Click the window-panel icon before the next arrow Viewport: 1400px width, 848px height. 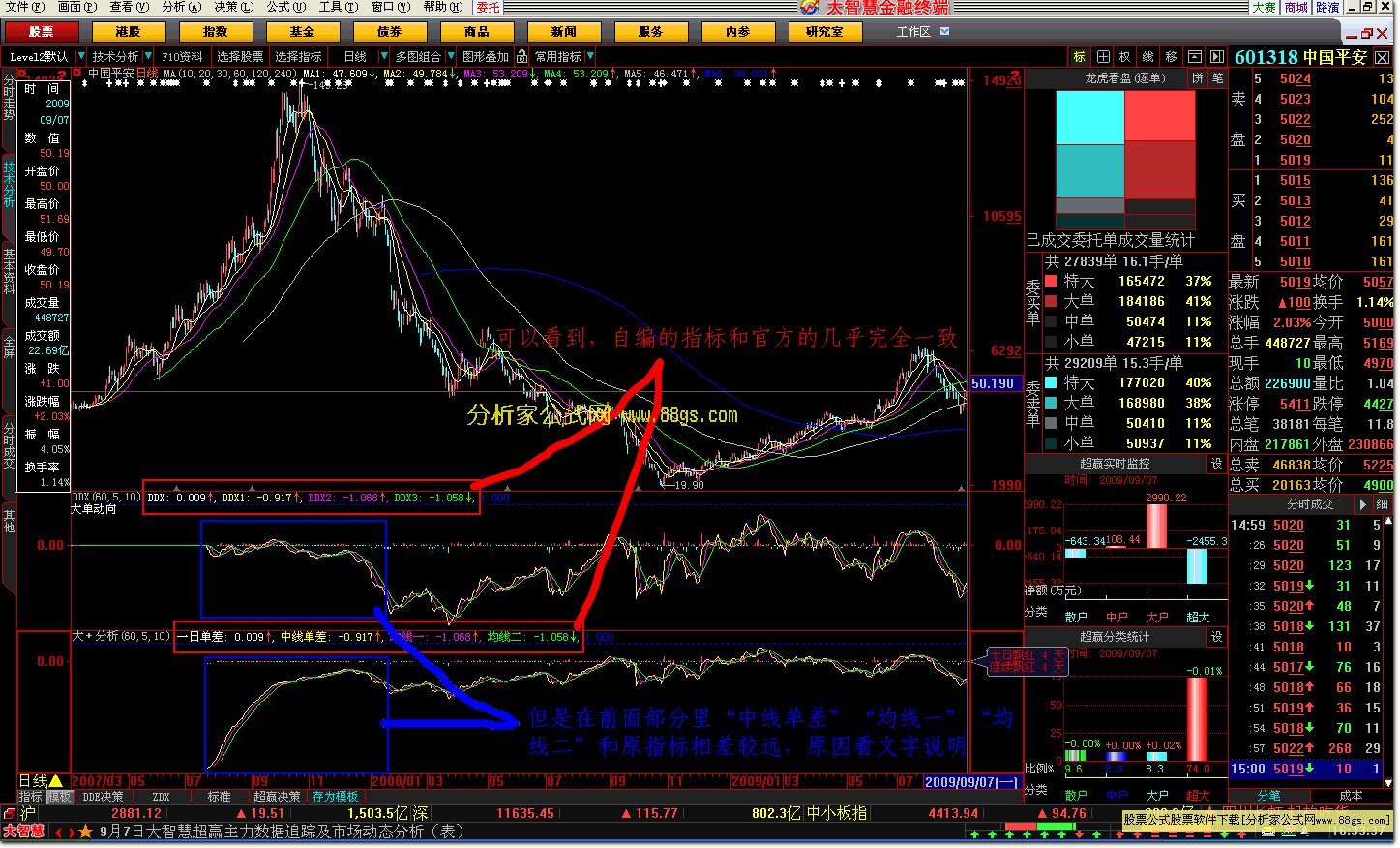[x=1195, y=57]
